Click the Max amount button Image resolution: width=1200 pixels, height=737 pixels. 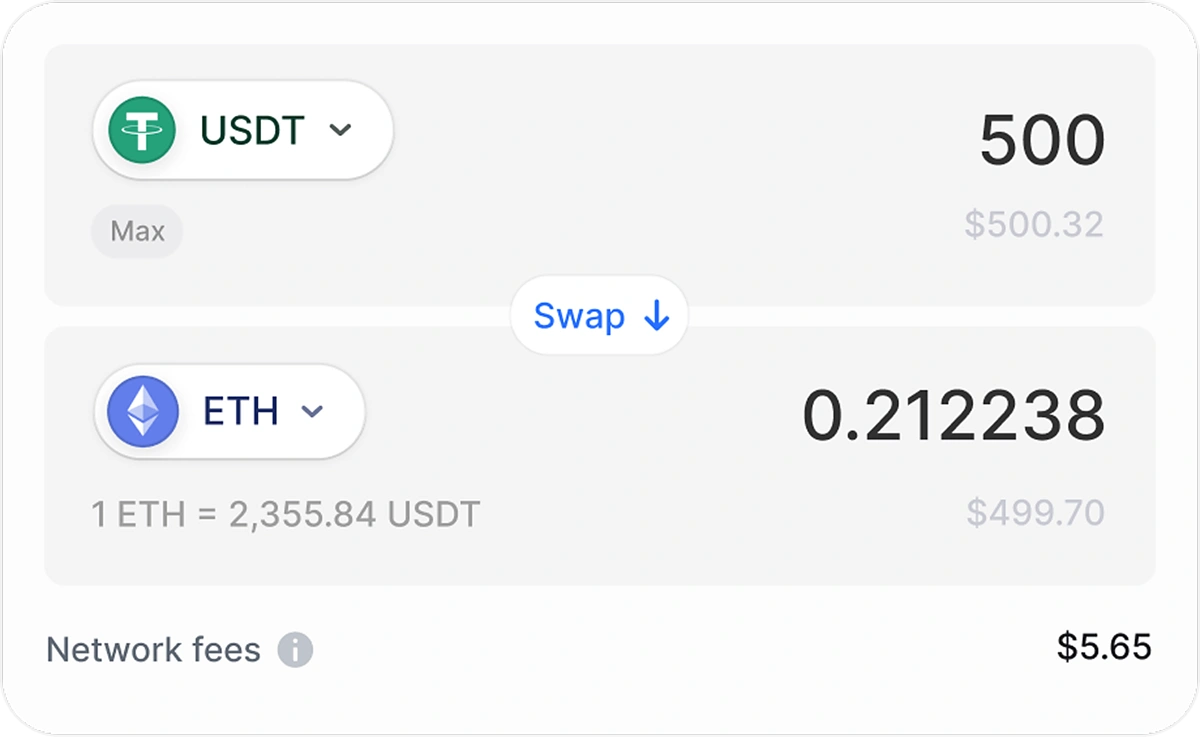click(x=137, y=231)
